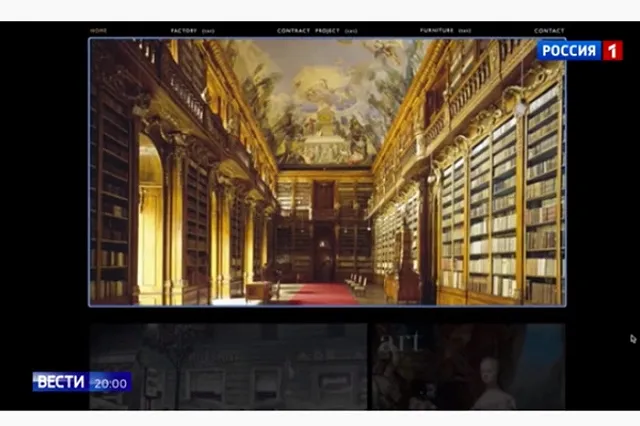Screen dimensions: 640x426
Task: Click the red "1" channel badge
Action: (x=612, y=50)
